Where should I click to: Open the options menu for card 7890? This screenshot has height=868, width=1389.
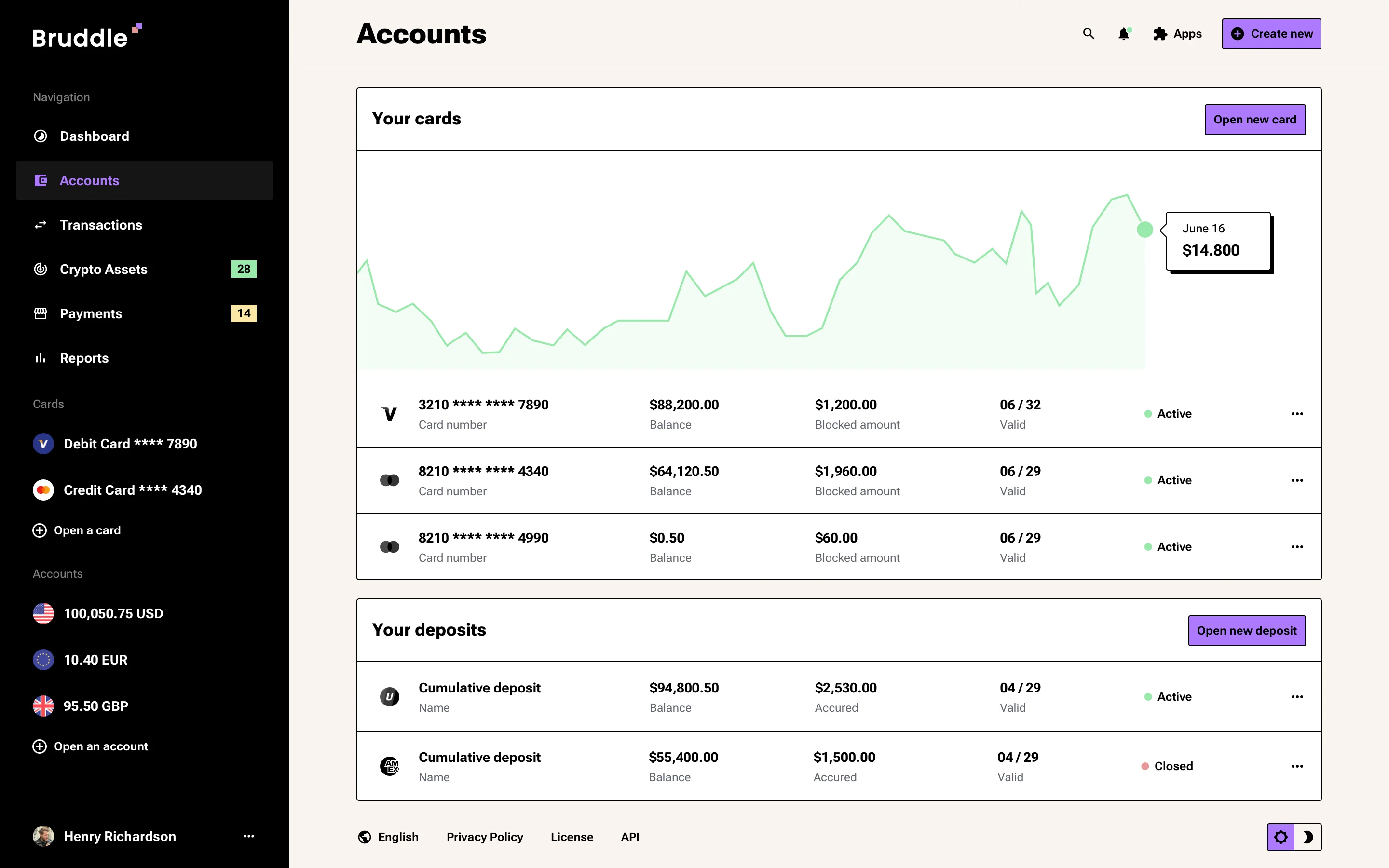coord(1297,413)
